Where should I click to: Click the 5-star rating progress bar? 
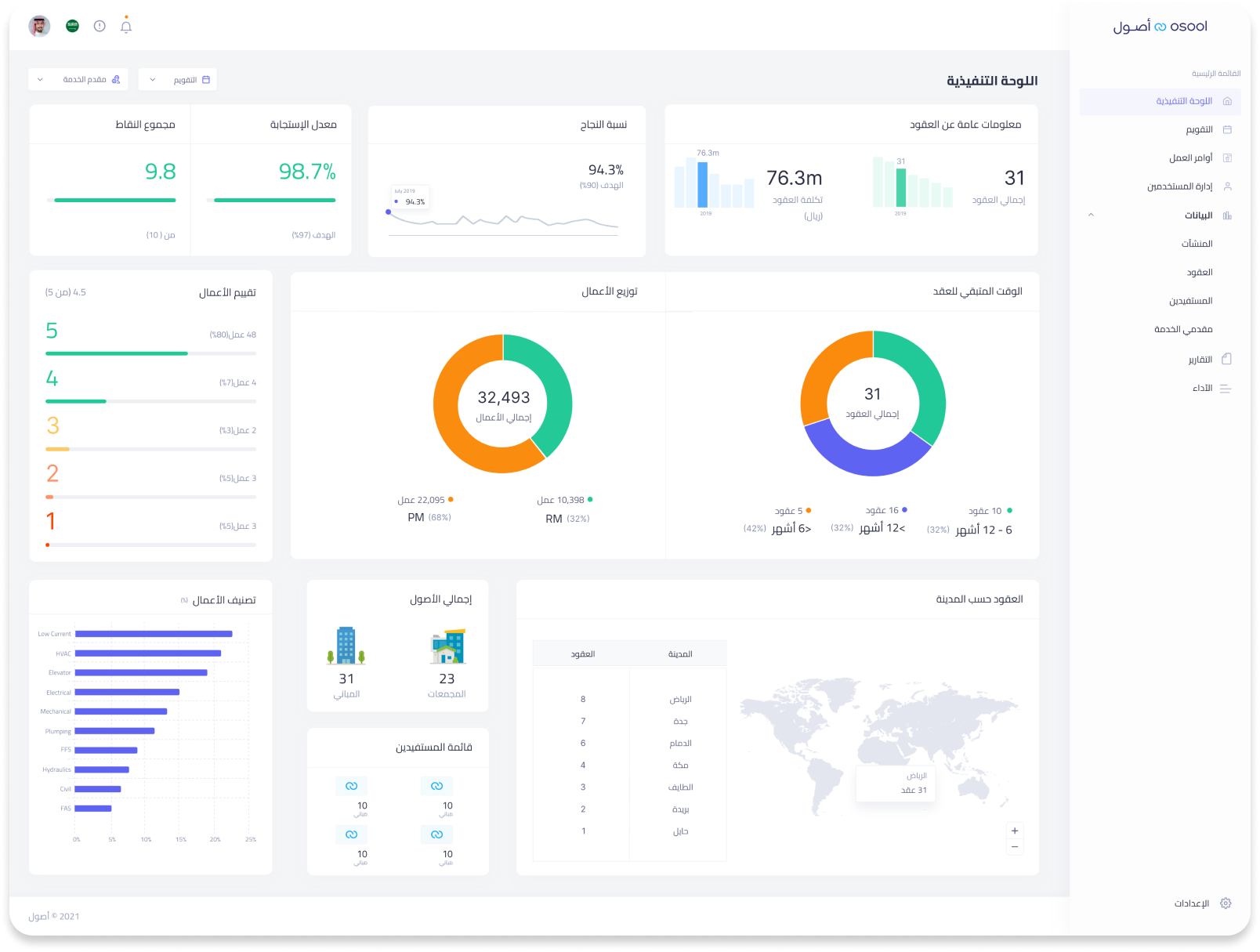[150, 353]
